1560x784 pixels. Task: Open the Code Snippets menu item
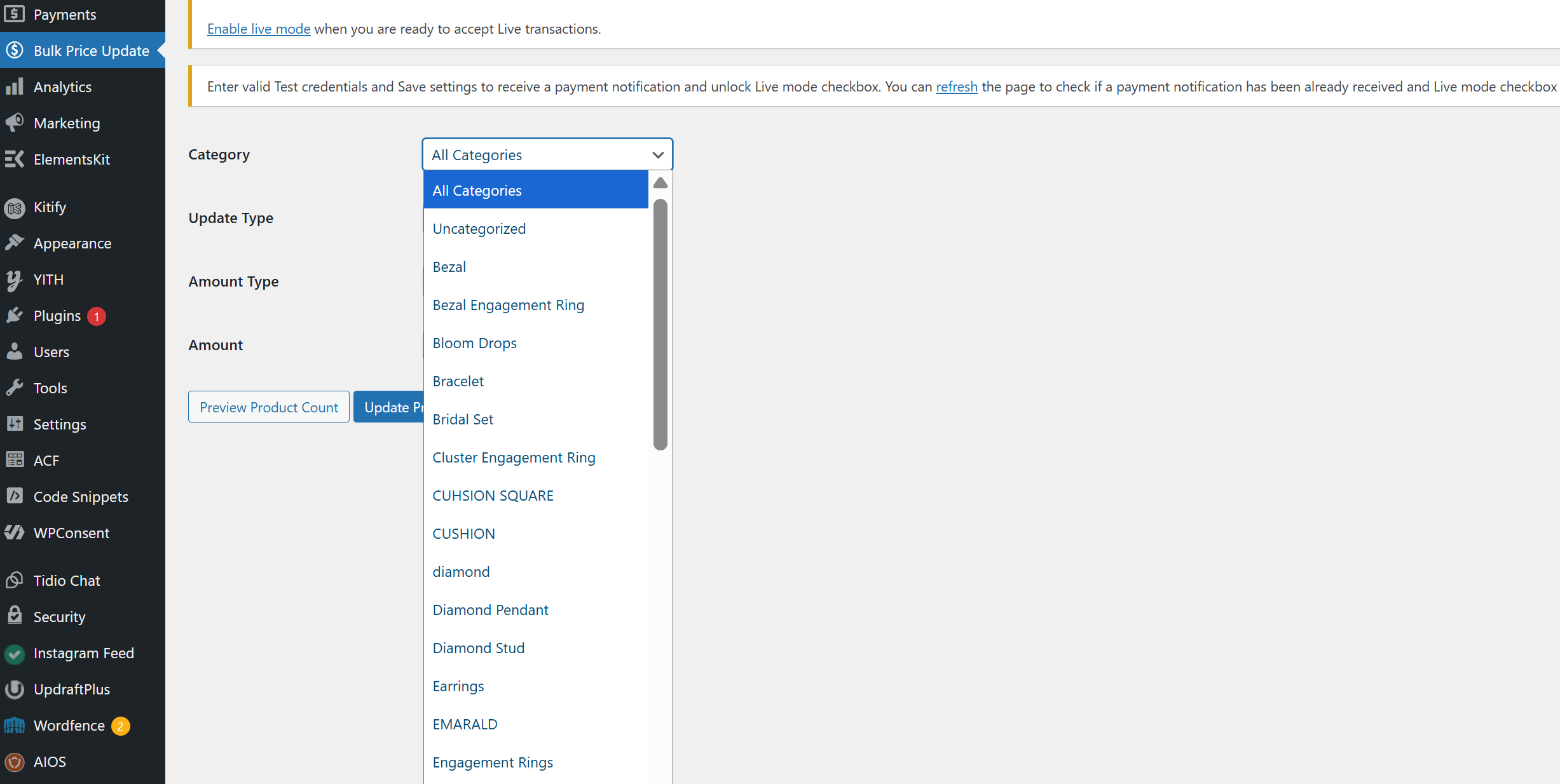click(81, 497)
